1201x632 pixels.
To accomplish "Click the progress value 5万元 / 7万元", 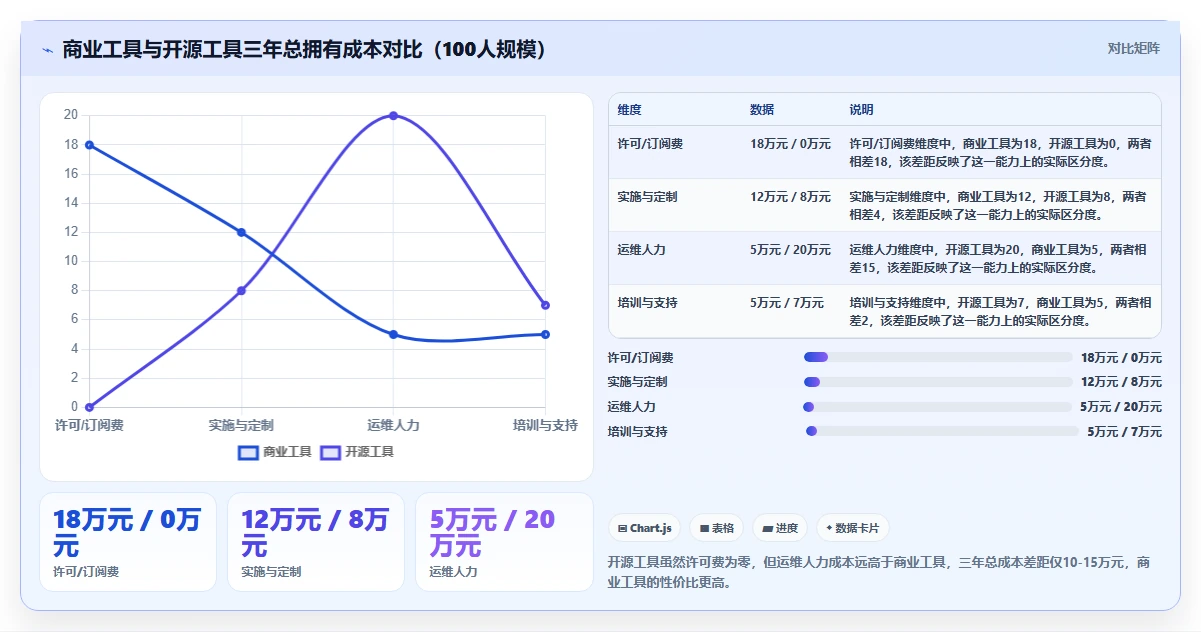I will click(x=1124, y=432).
